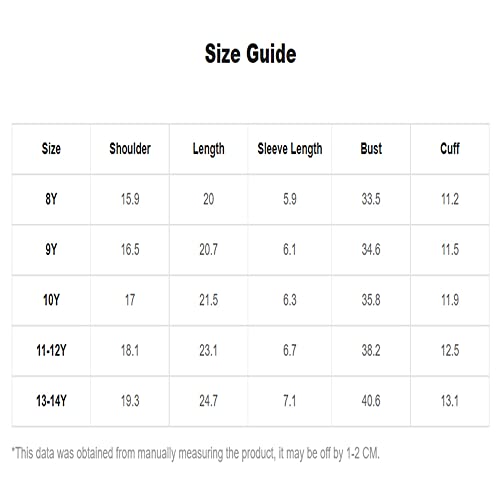Viewport: 500px width, 500px height.
Task: Click the 13.1 cuff value for 13-14Y
Action: [450, 401]
